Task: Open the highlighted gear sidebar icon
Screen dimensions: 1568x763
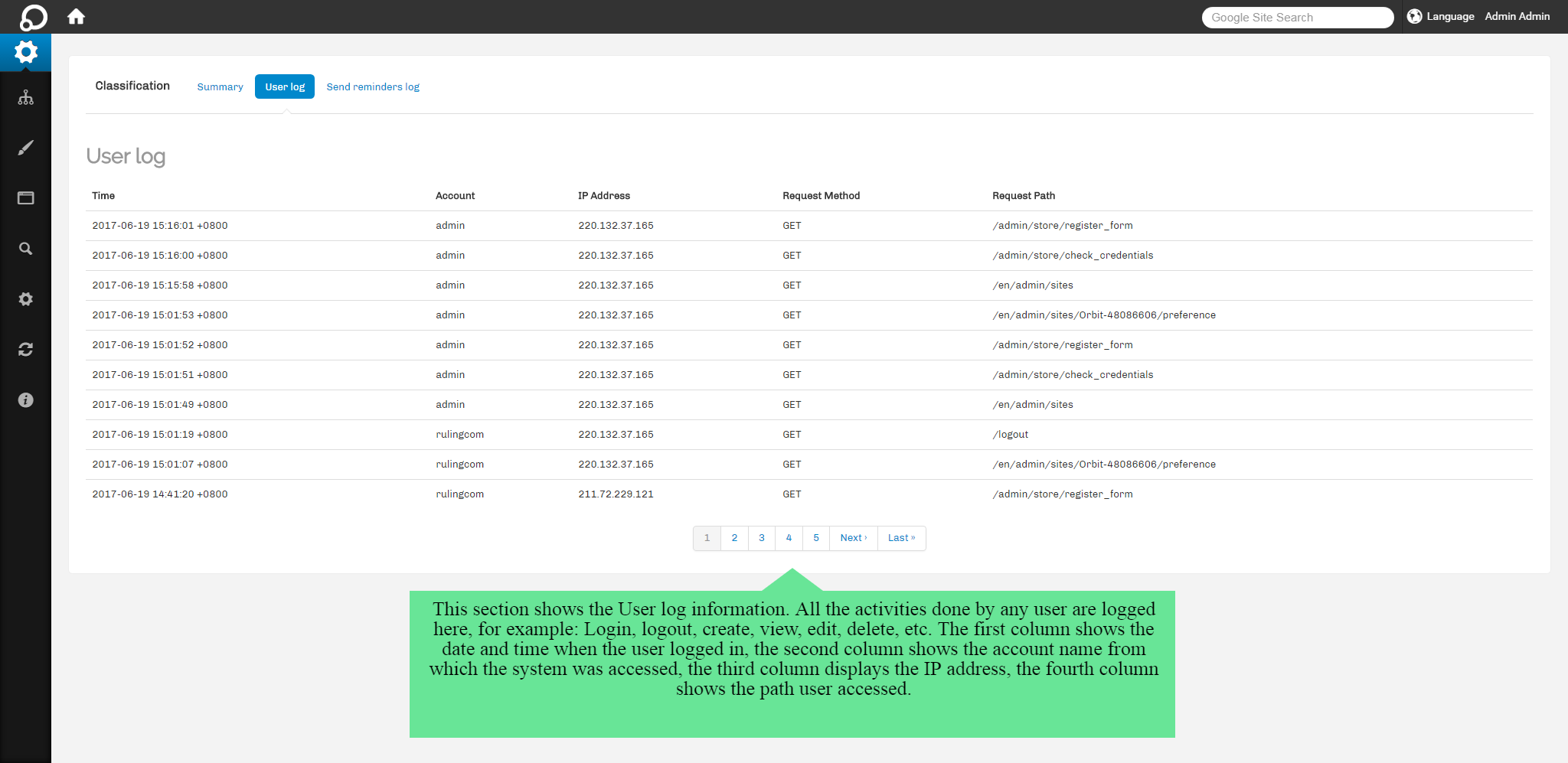Action: (25, 53)
